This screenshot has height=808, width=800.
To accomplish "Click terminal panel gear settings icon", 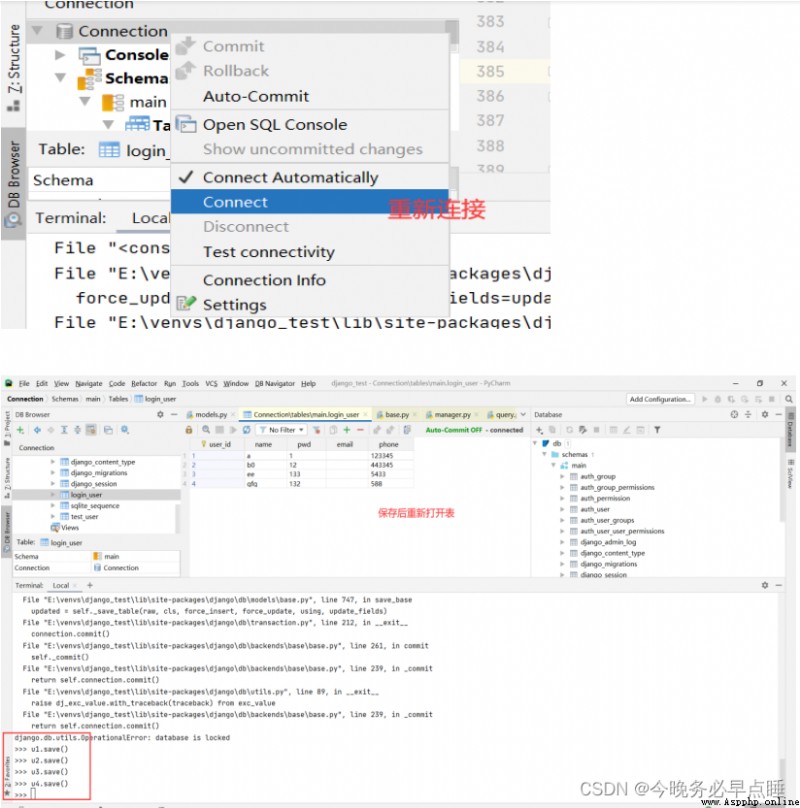I will click(765, 585).
